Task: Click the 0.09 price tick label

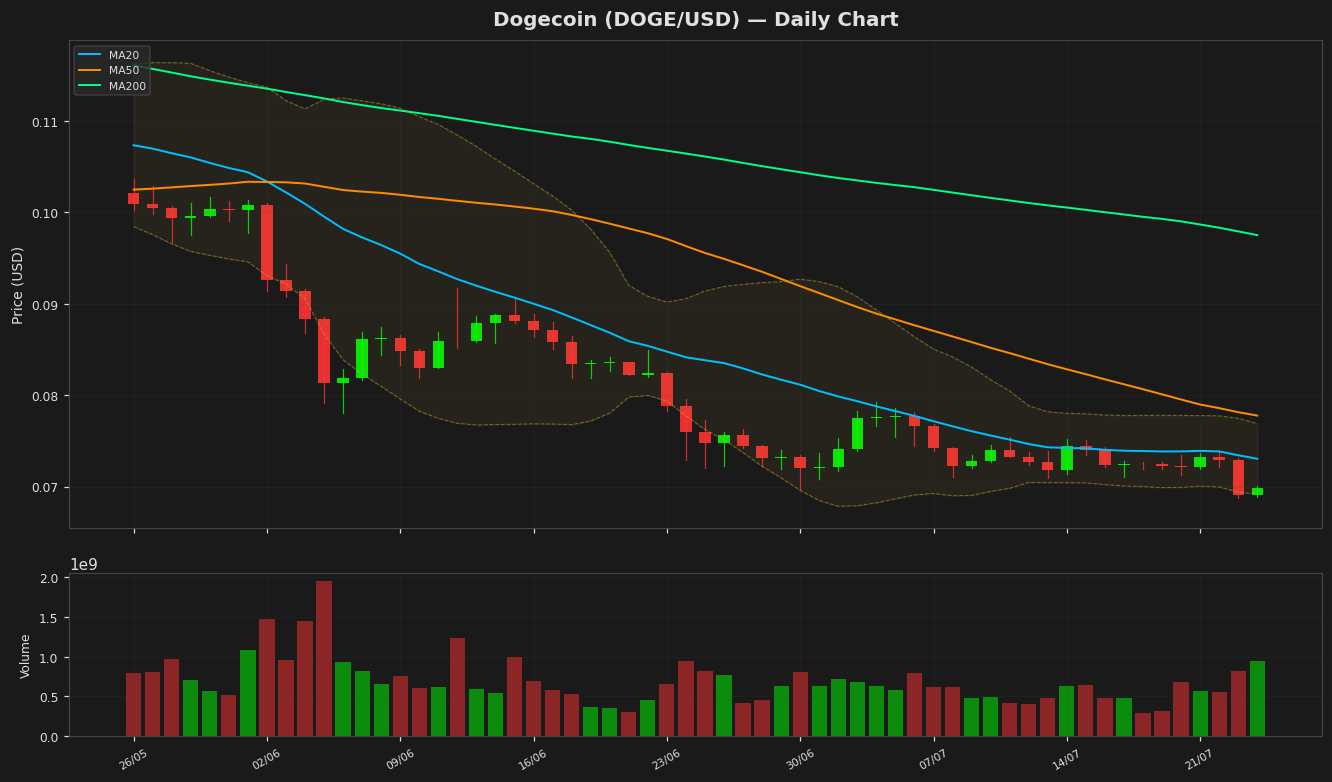Action: click(x=45, y=305)
